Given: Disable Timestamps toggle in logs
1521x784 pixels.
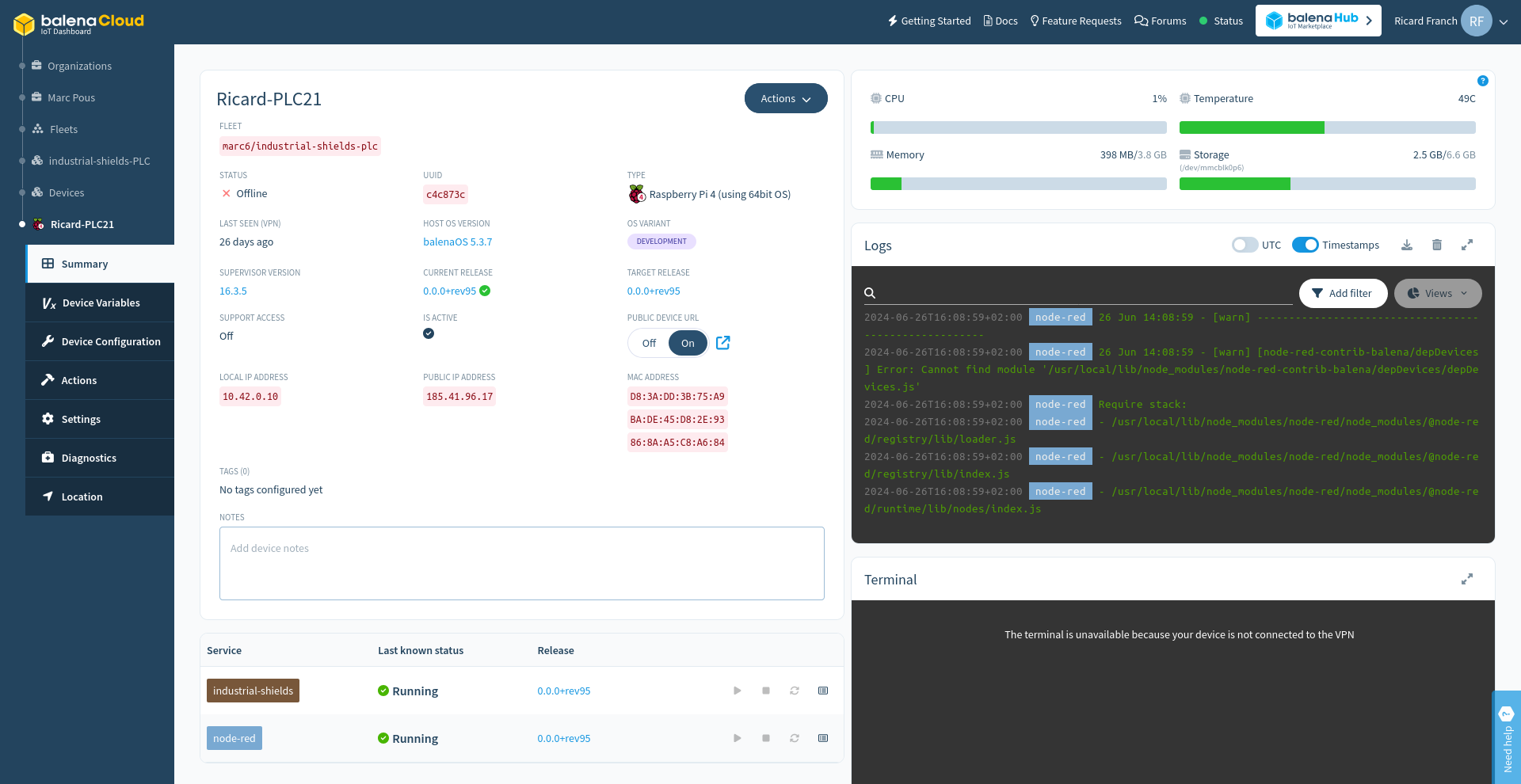Looking at the screenshot, I should click(1305, 245).
